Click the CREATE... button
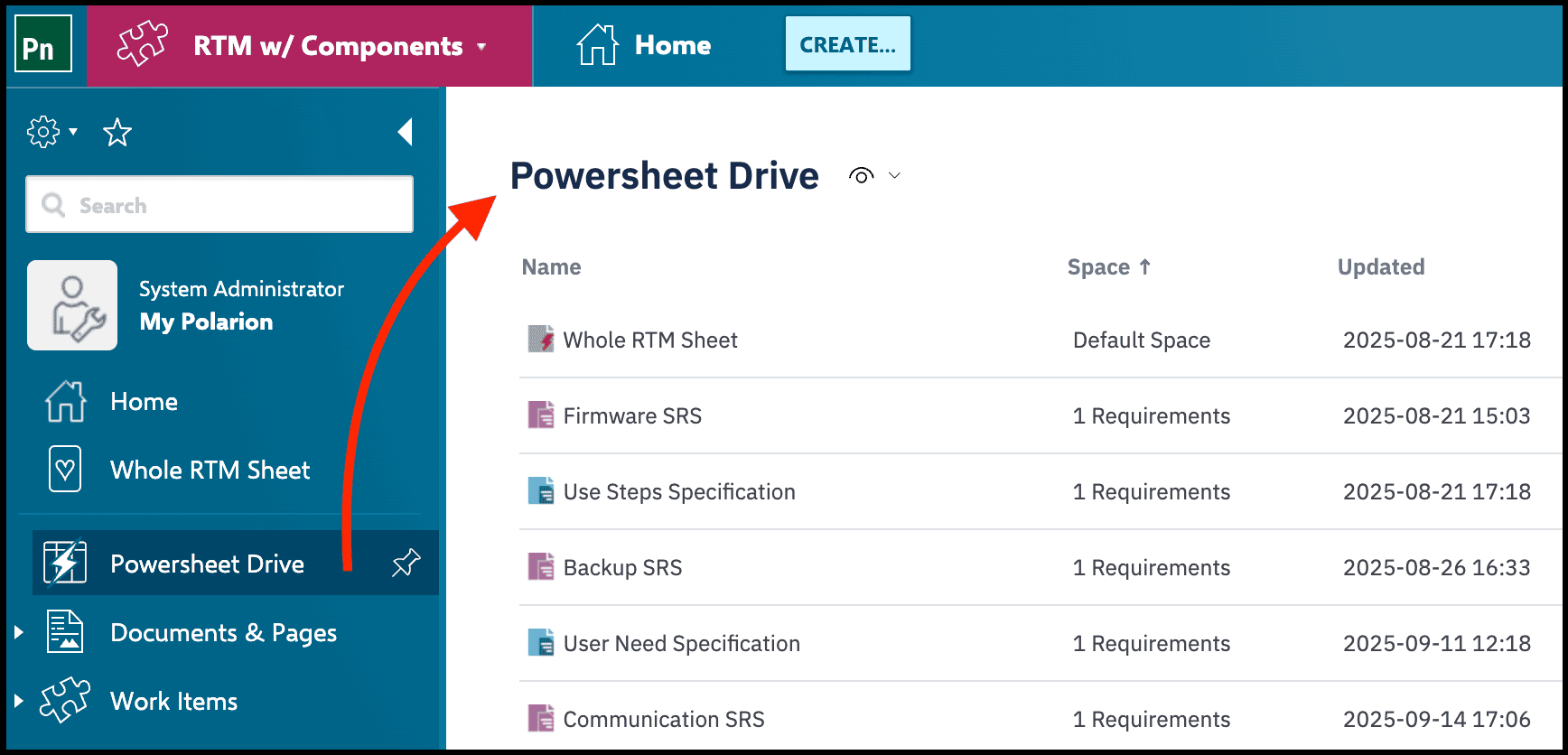The height and width of the screenshot is (755, 1568). pos(847,43)
